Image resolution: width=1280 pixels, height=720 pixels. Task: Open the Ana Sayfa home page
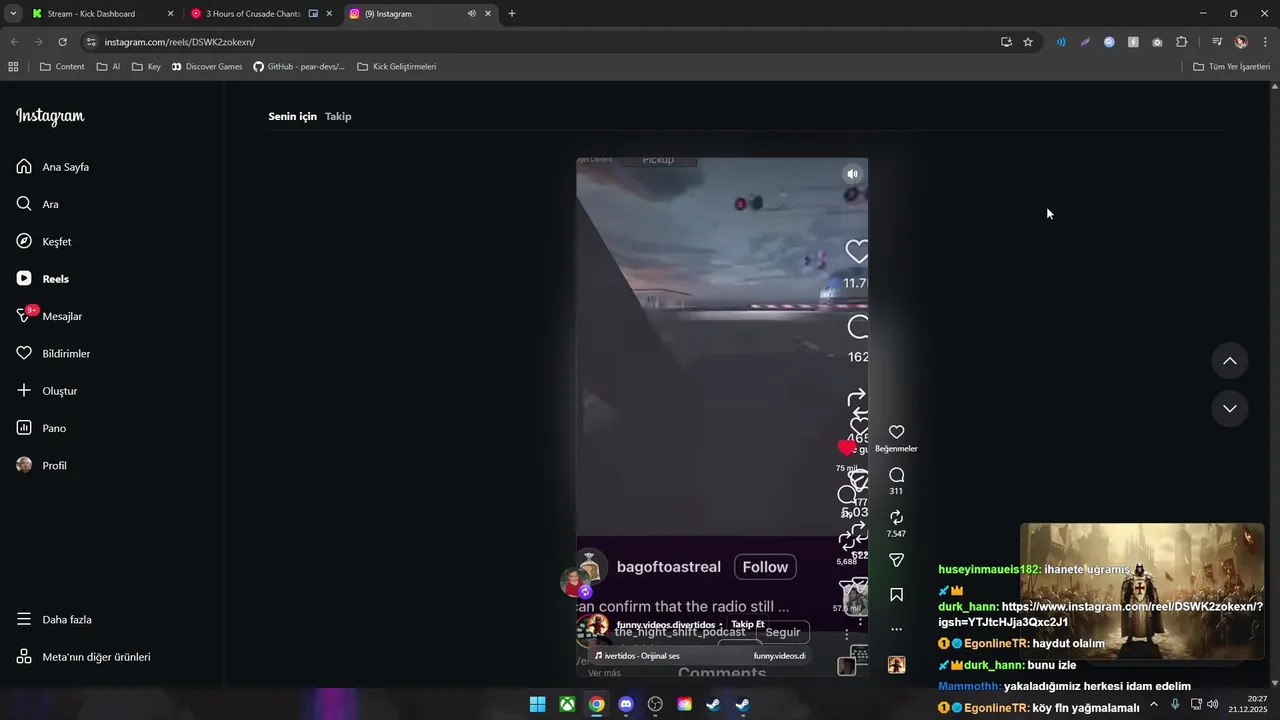point(53,167)
